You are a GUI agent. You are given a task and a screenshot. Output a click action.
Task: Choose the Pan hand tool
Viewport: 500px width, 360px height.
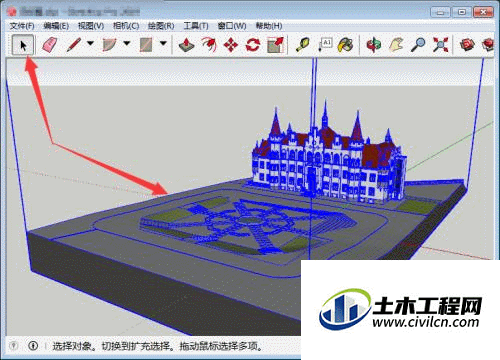(396, 45)
